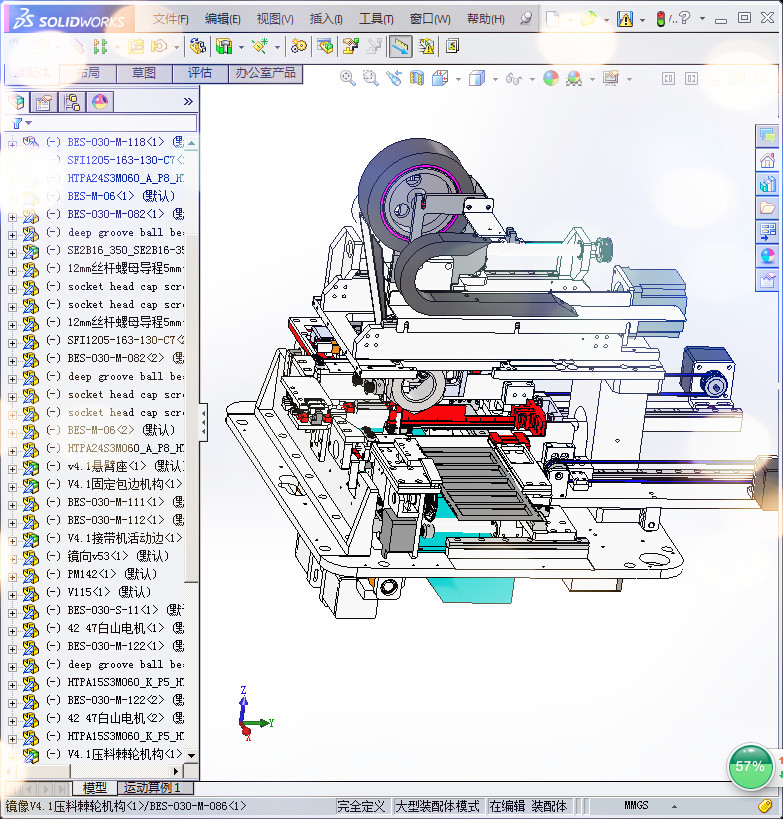Switch to the 评估 tab
The width and height of the screenshot is (783, 819).
200,73
